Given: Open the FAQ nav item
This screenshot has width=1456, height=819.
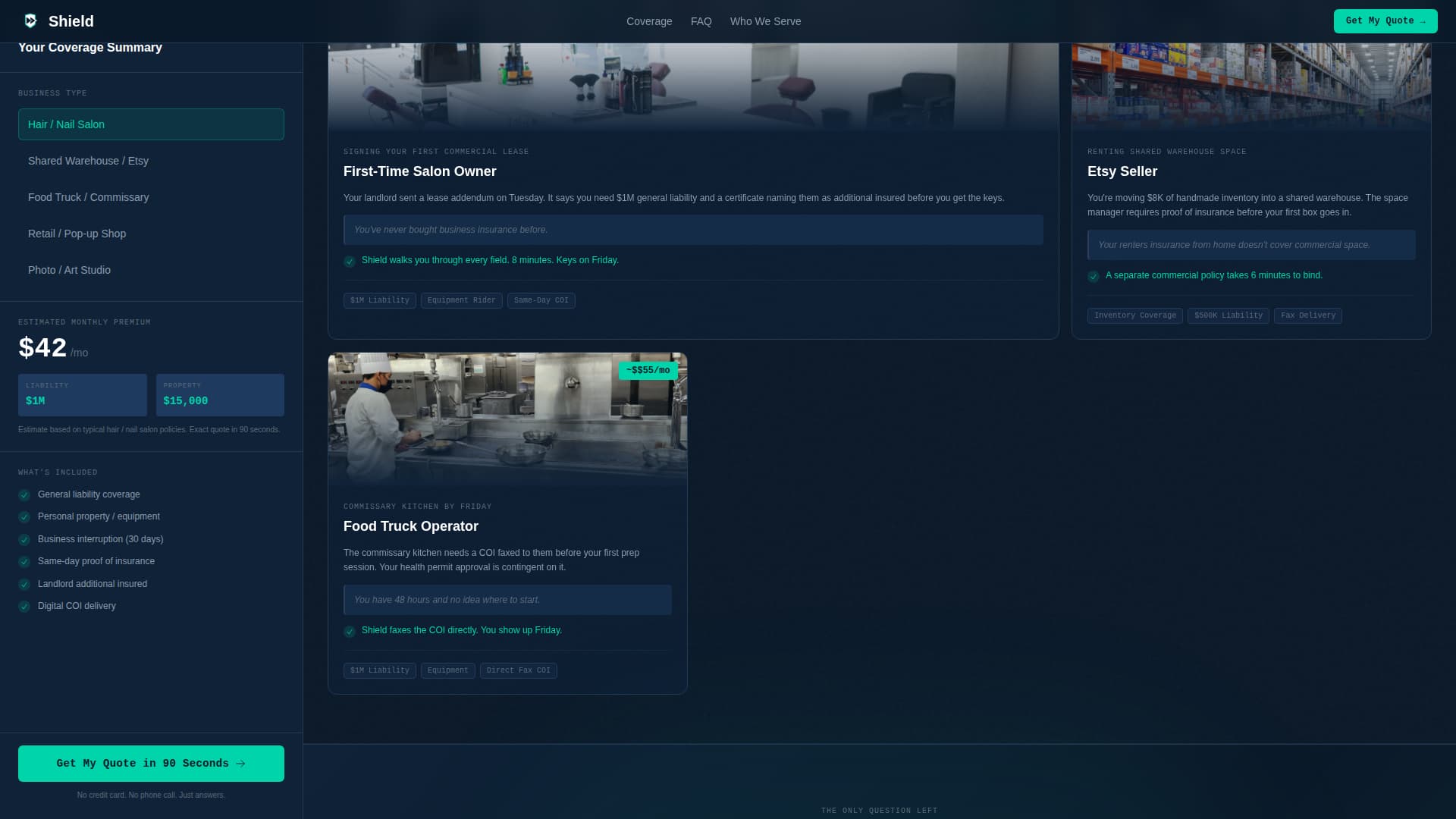Looking at the screenshot, I should (701, 21).
